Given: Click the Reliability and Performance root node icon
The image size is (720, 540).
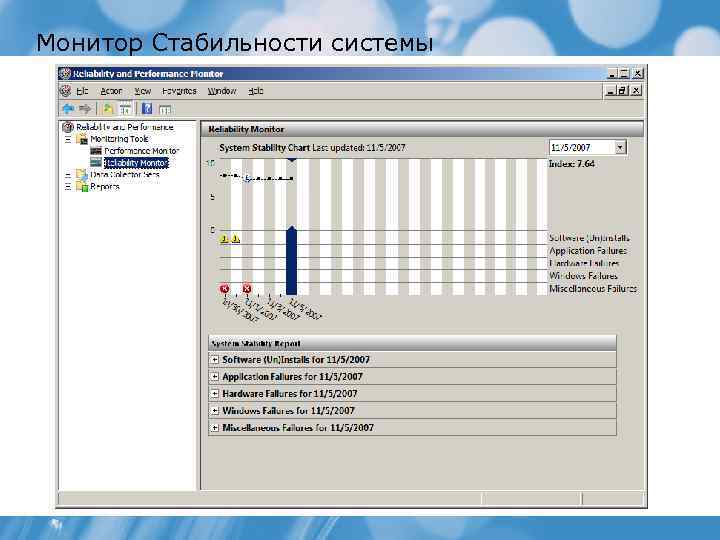Looking at the screenshot, I should pos(68,127).
